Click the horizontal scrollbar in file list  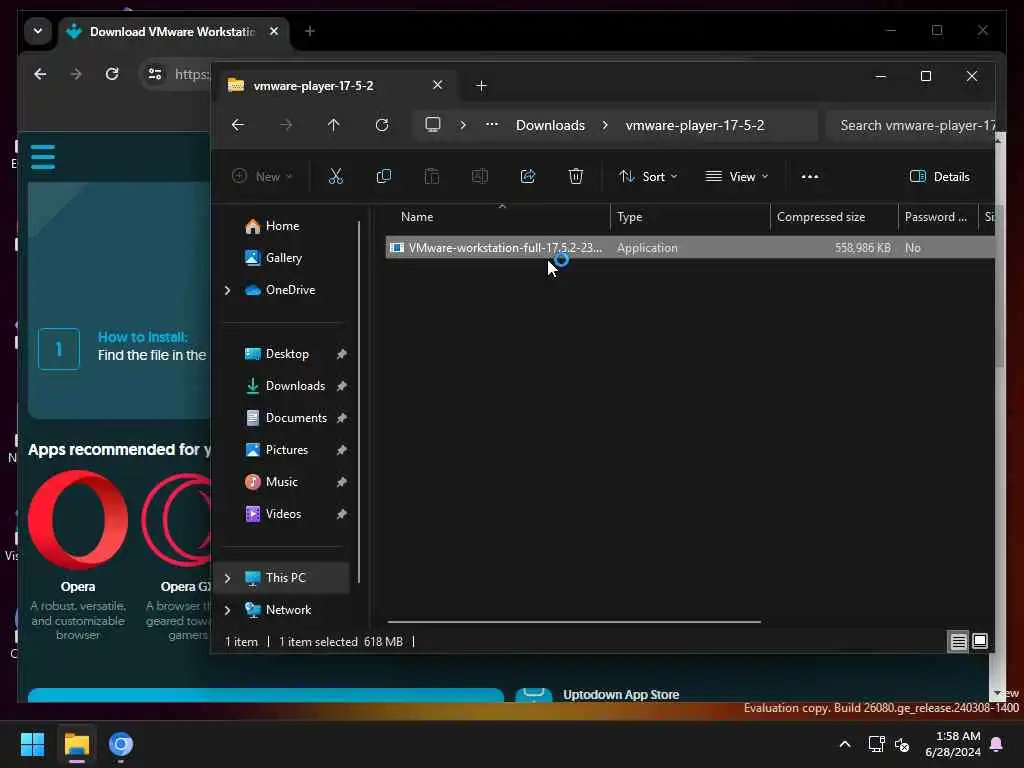tap(574, 622)
